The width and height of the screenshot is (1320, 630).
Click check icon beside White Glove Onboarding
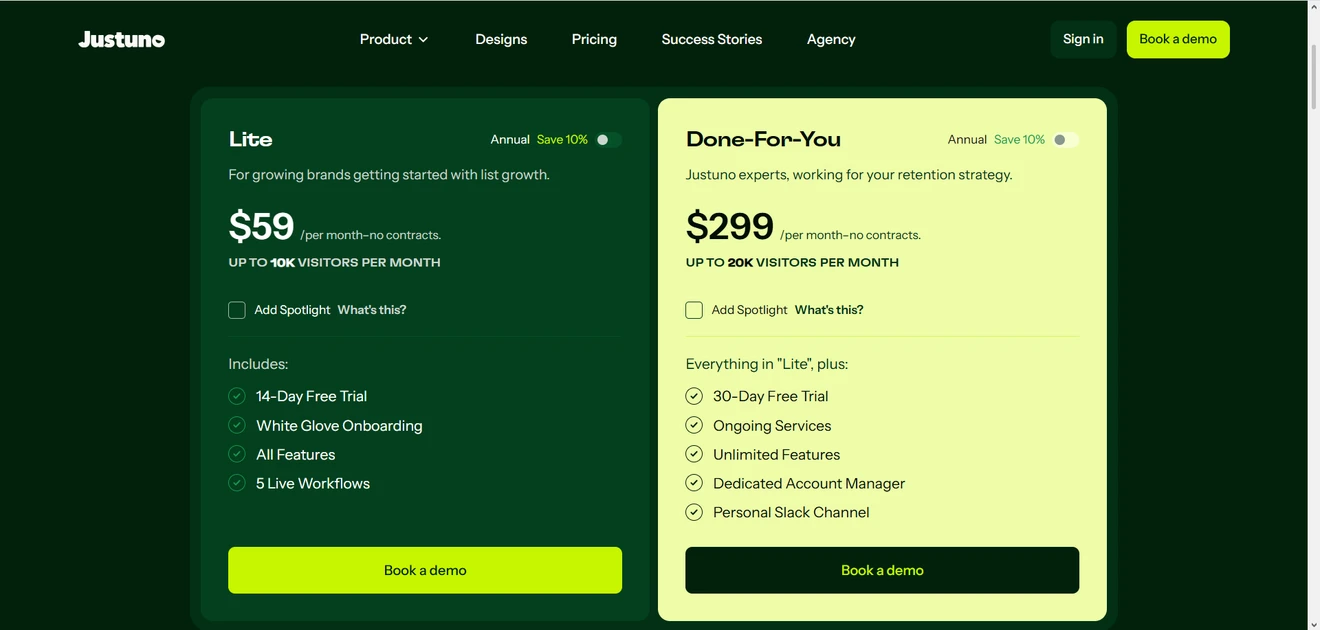tap(237, 425)
